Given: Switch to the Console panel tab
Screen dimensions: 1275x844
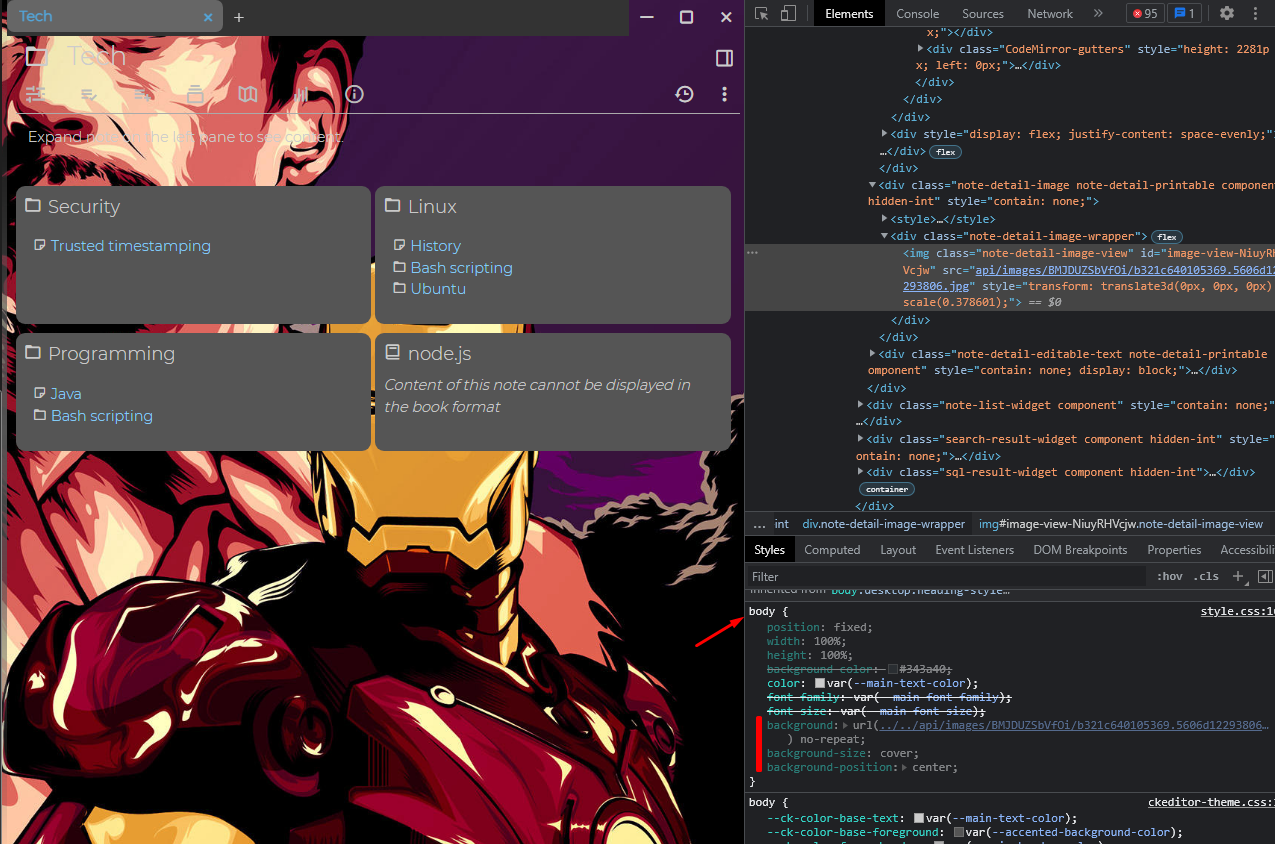Looking at the screenshot, I should (917, 14).
